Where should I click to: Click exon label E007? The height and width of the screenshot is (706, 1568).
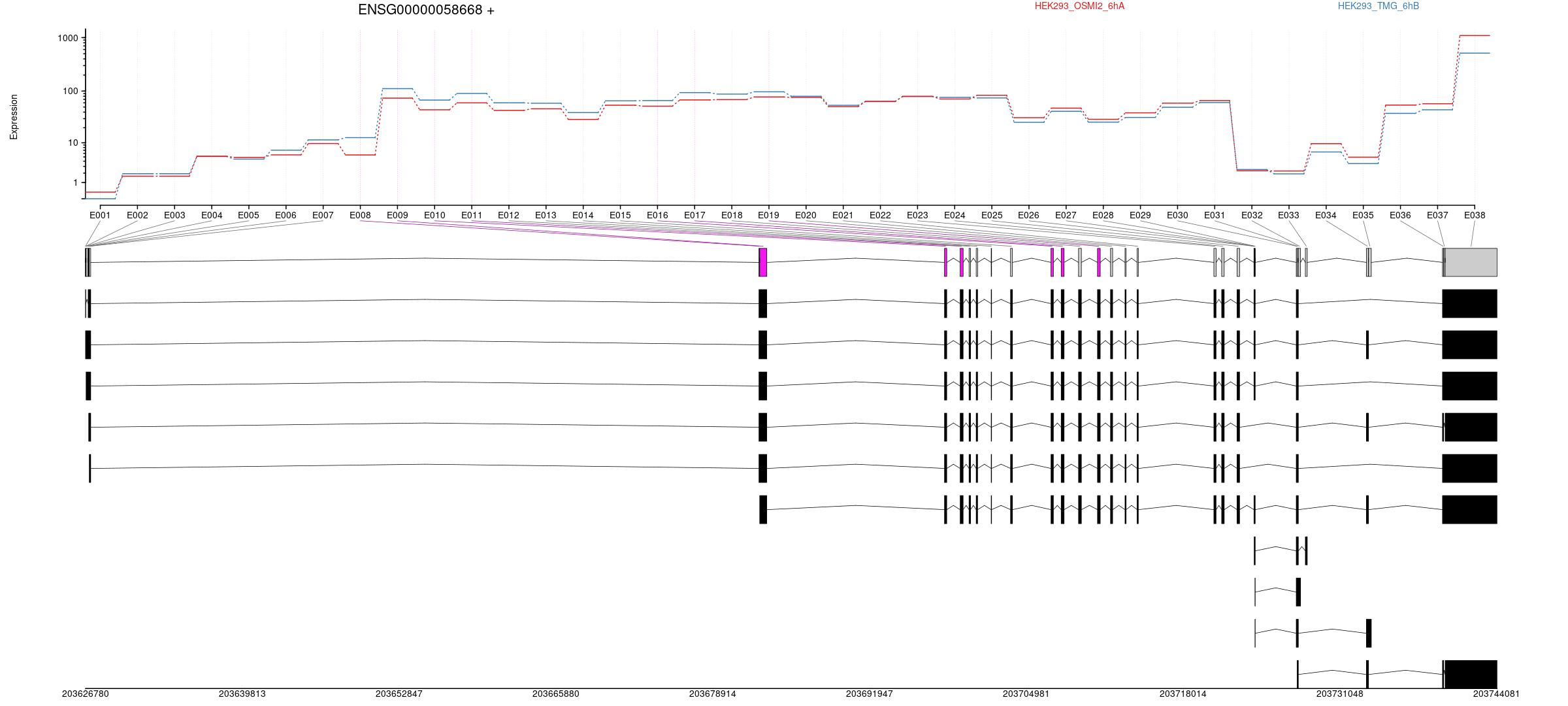point(323,215)
